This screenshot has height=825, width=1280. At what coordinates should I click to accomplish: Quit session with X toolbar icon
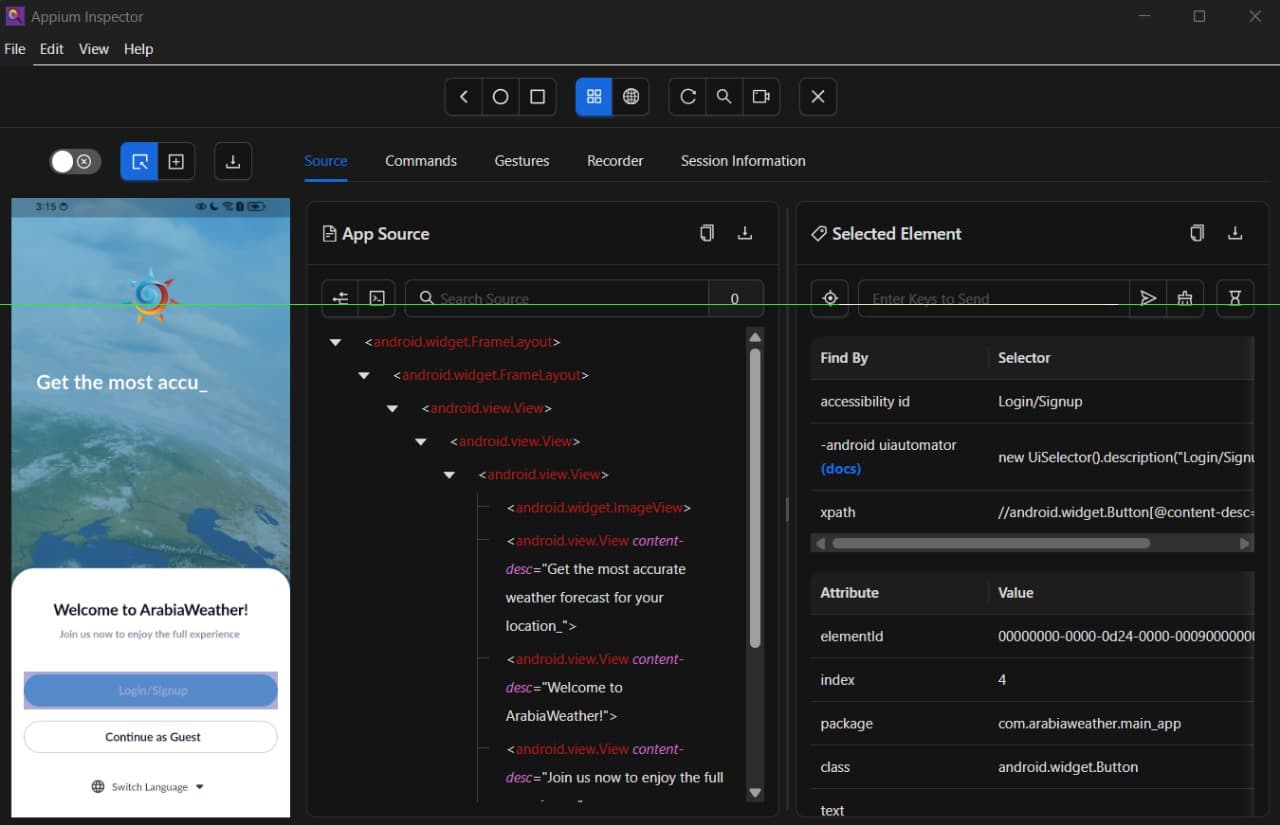pos(818,97)
